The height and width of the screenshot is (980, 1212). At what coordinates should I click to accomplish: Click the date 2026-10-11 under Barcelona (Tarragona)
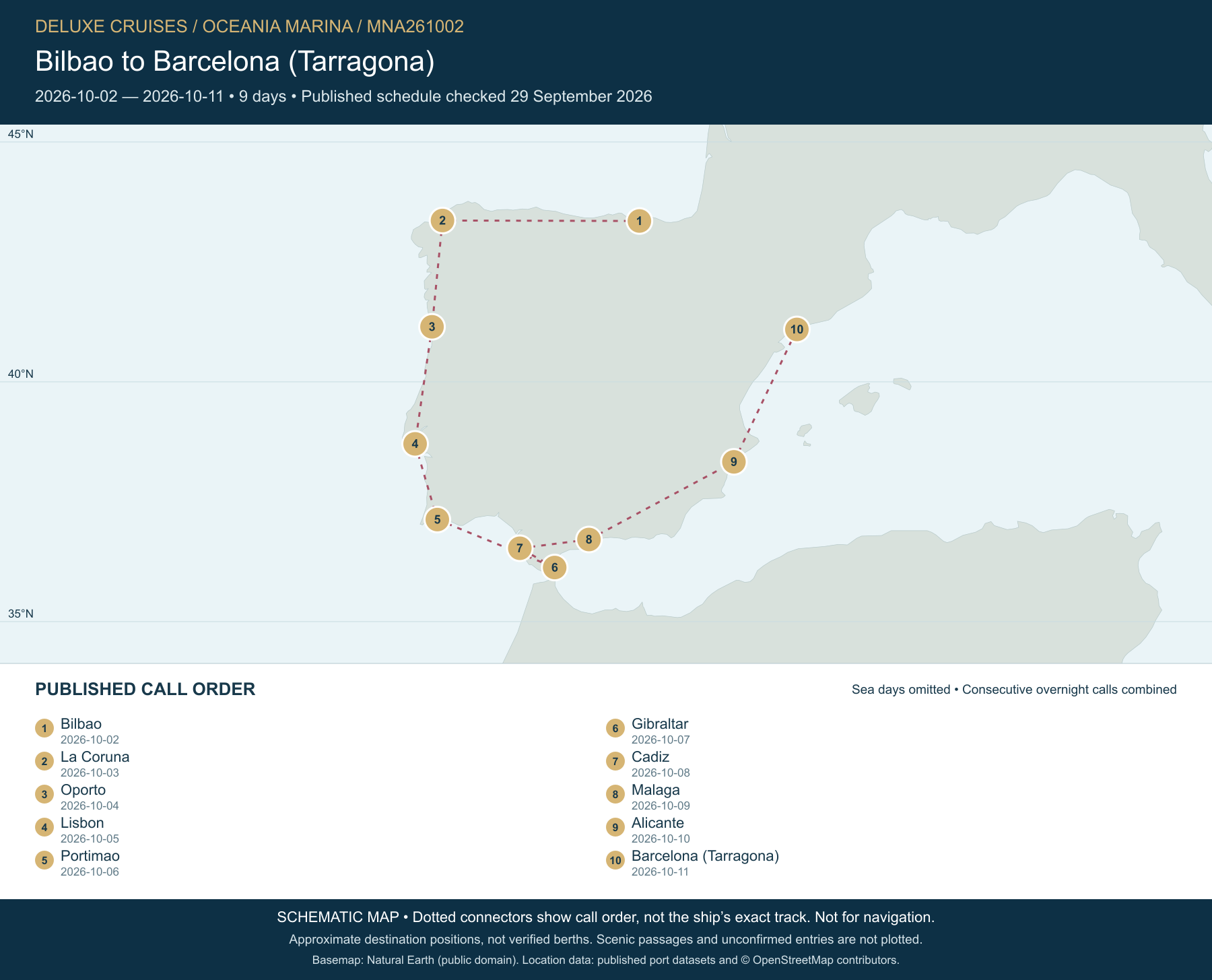tap(661, 872)
